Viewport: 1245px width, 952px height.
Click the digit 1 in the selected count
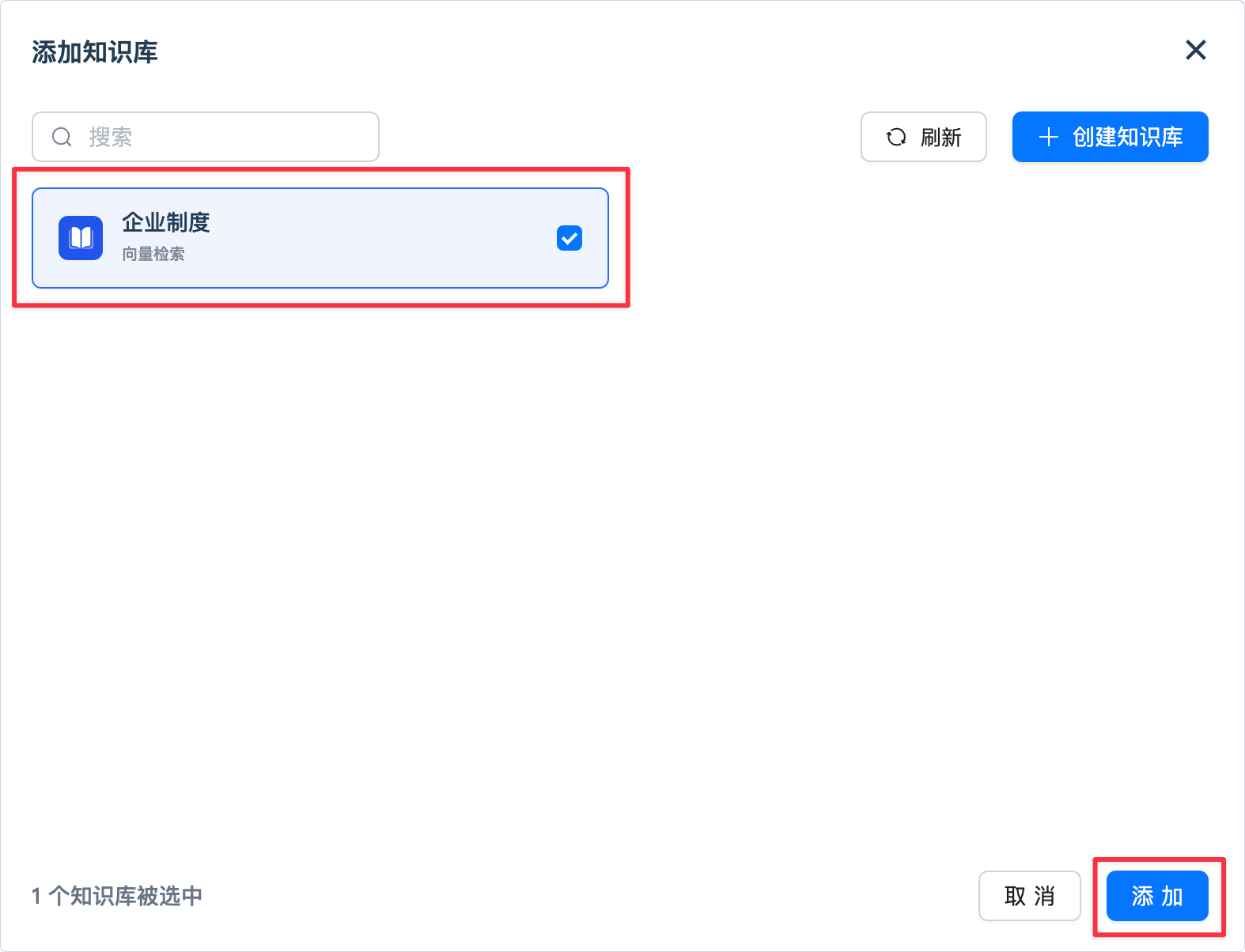pyautogui.click(x=36, y=896)
